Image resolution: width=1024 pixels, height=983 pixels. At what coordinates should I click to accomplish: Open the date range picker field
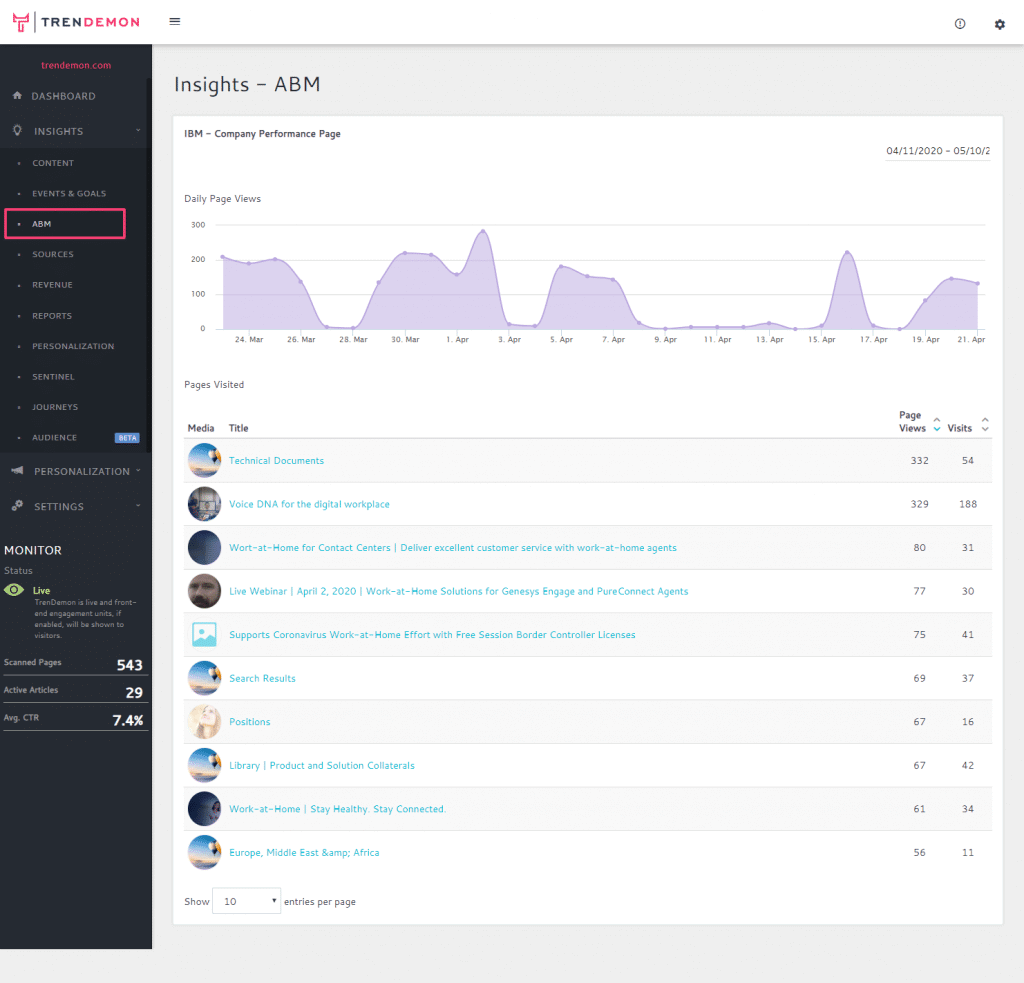[937, 151]
